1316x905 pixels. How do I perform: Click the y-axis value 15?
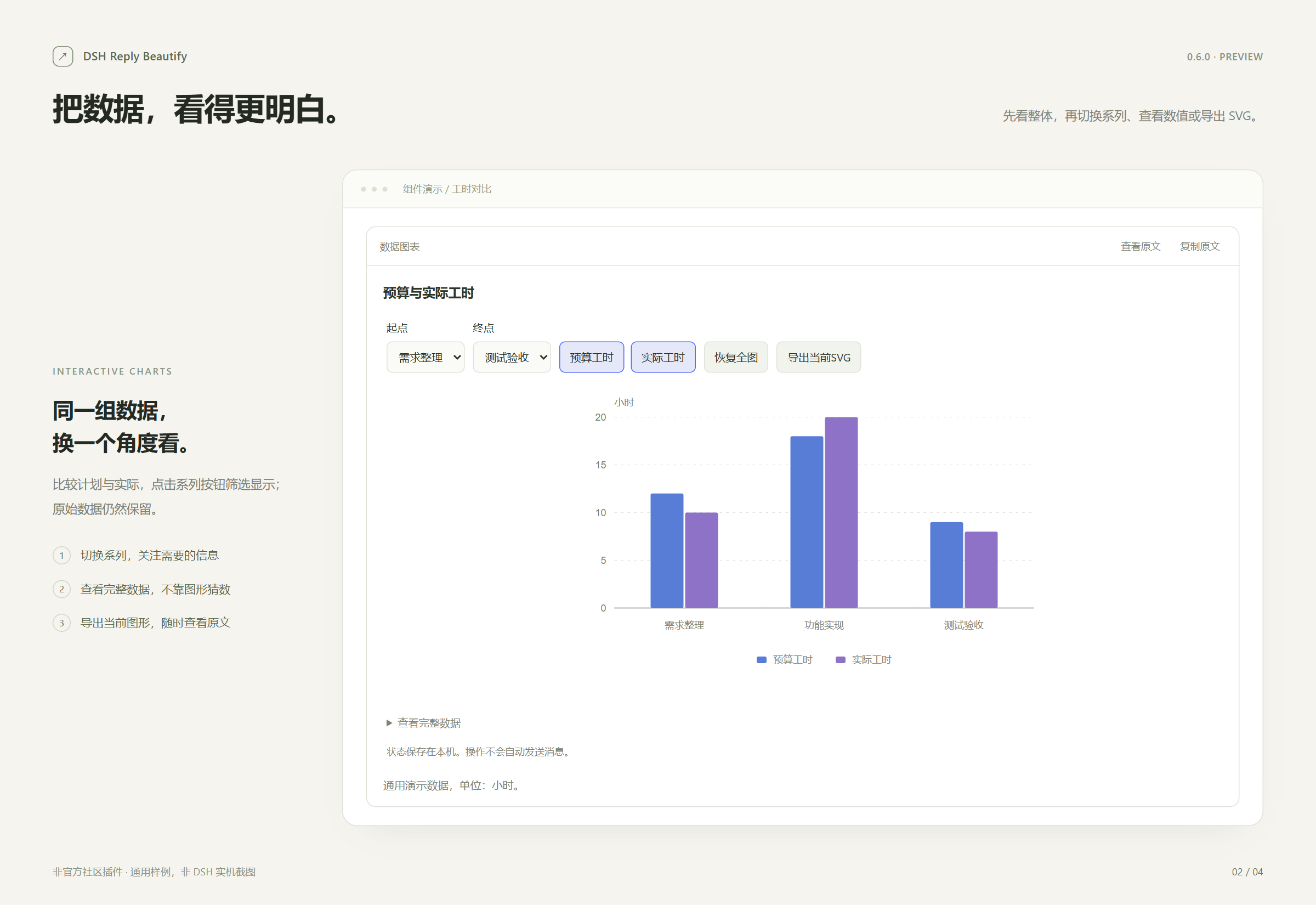pyautogui.click(x=600, y=465)
